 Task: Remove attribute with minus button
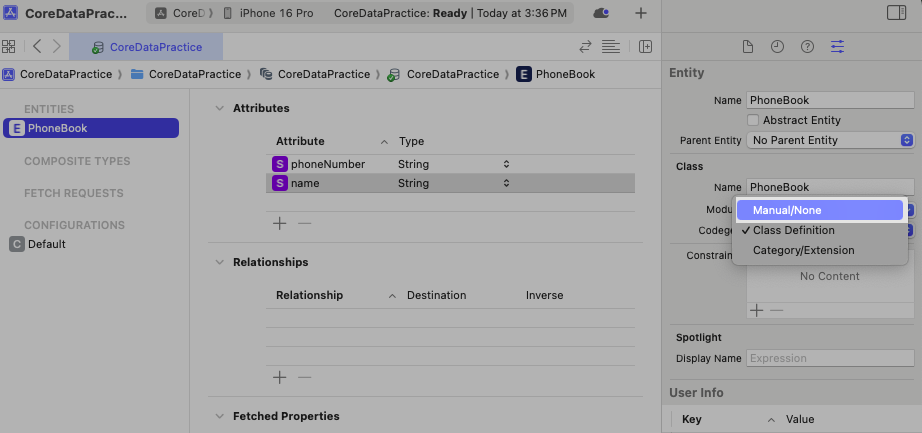pyautogui.click(x=304, y=224)
